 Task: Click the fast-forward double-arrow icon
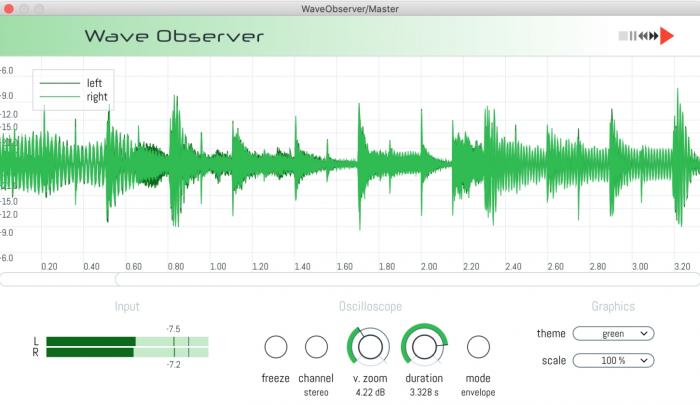(654, 36)
